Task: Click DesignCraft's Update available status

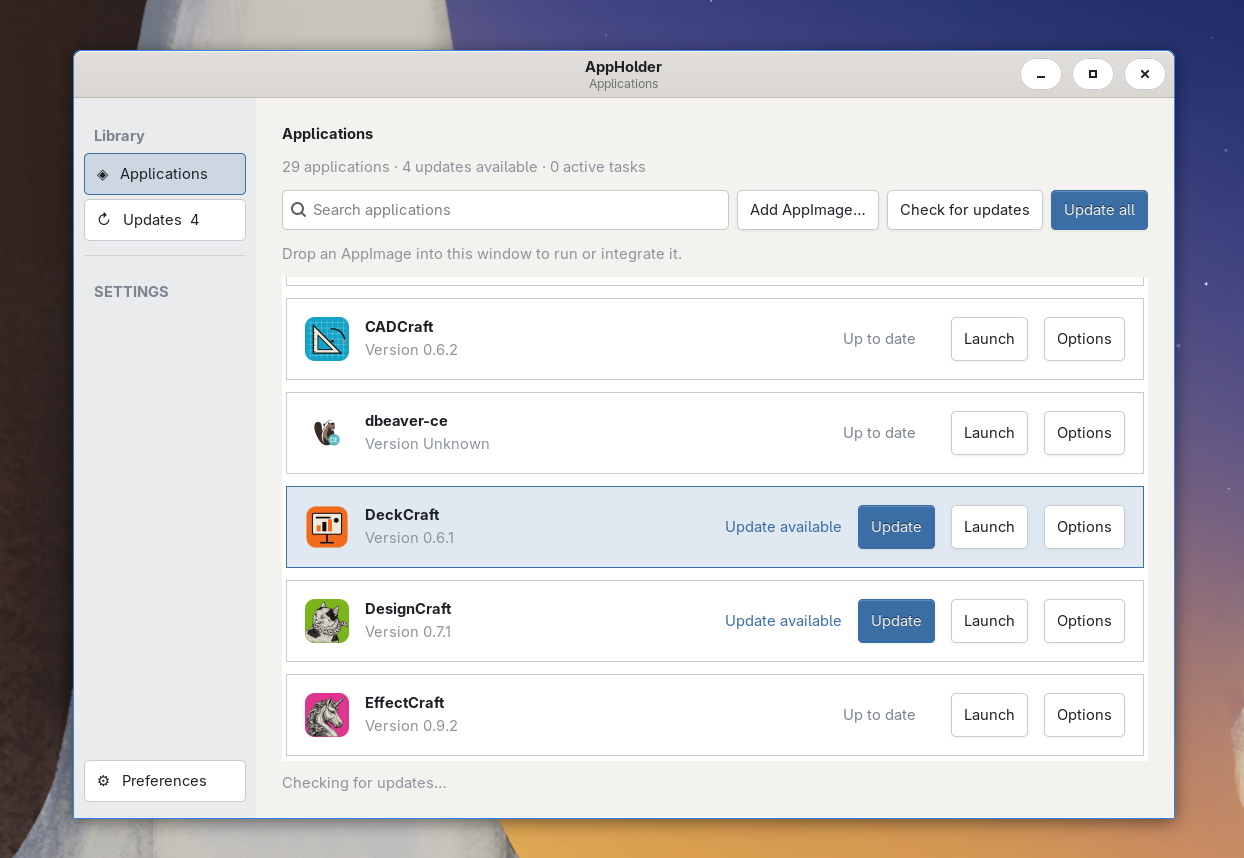Action: [783, 621]
